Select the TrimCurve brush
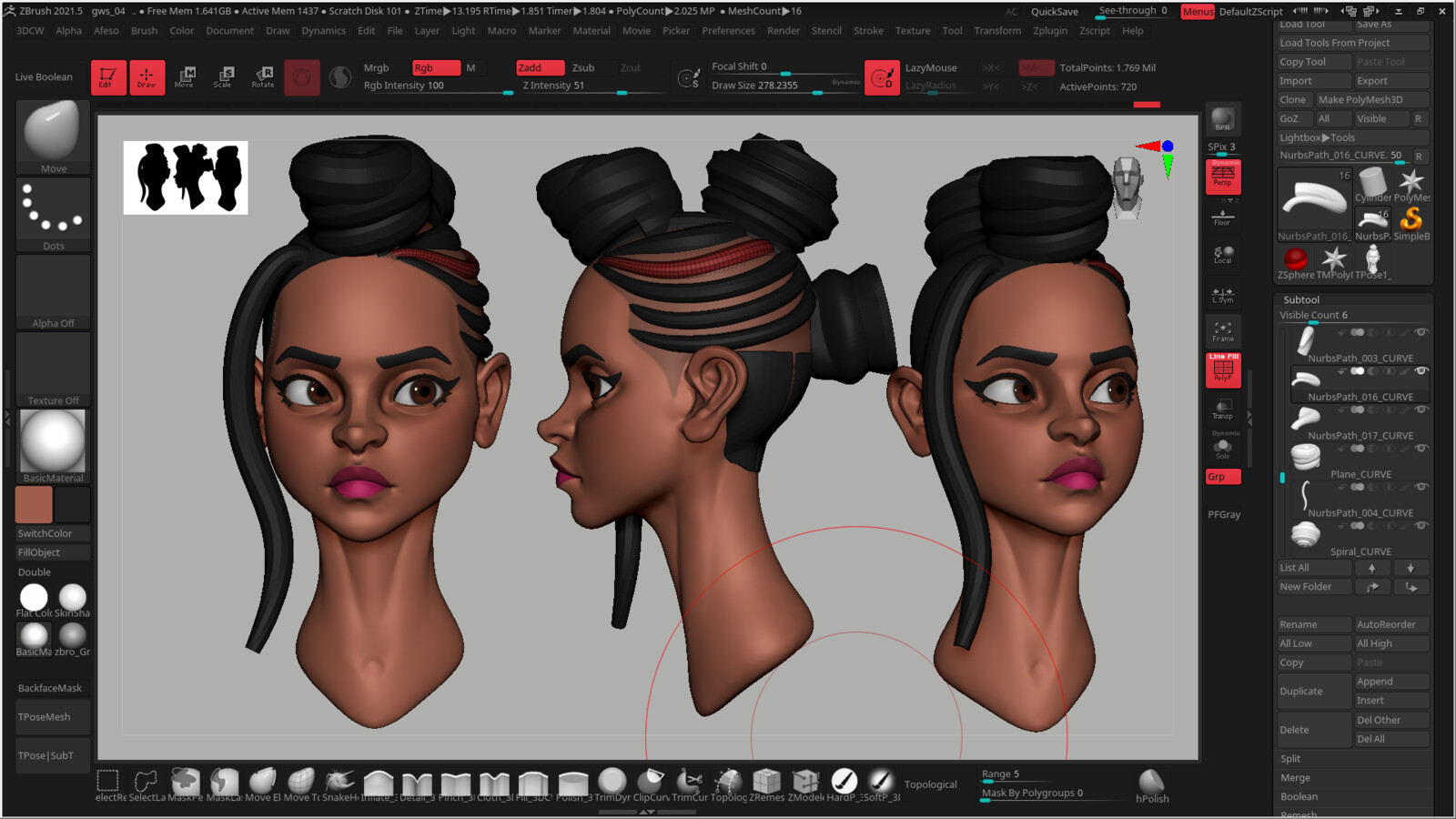Image resolution: width=1456 pixels, height=819 pixels. pos(690,784)
